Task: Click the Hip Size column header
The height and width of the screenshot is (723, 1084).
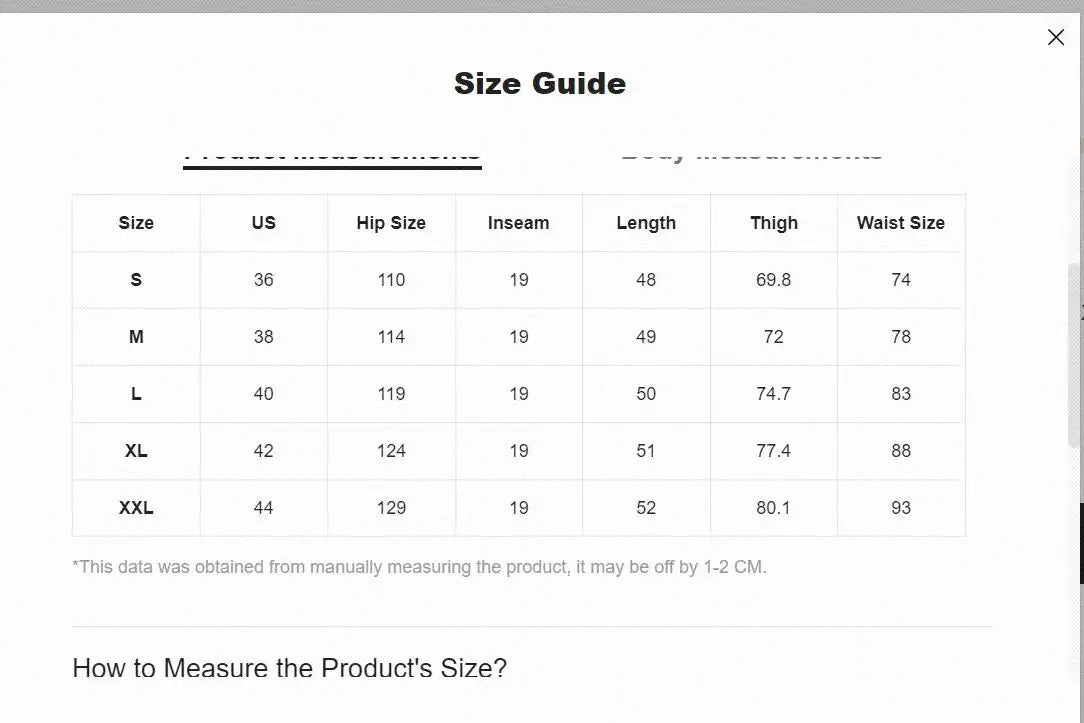Action: (391, 223)
